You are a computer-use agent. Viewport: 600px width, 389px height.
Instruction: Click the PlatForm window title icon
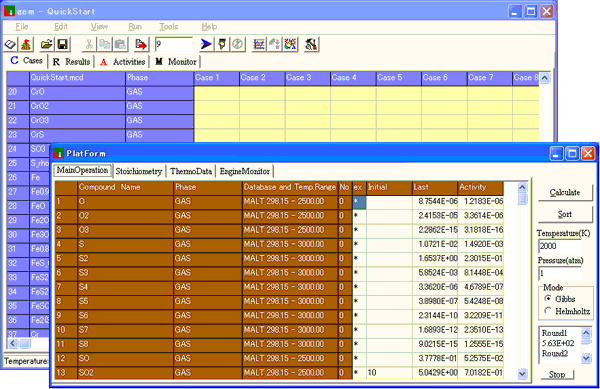click(x=59, y=153)
